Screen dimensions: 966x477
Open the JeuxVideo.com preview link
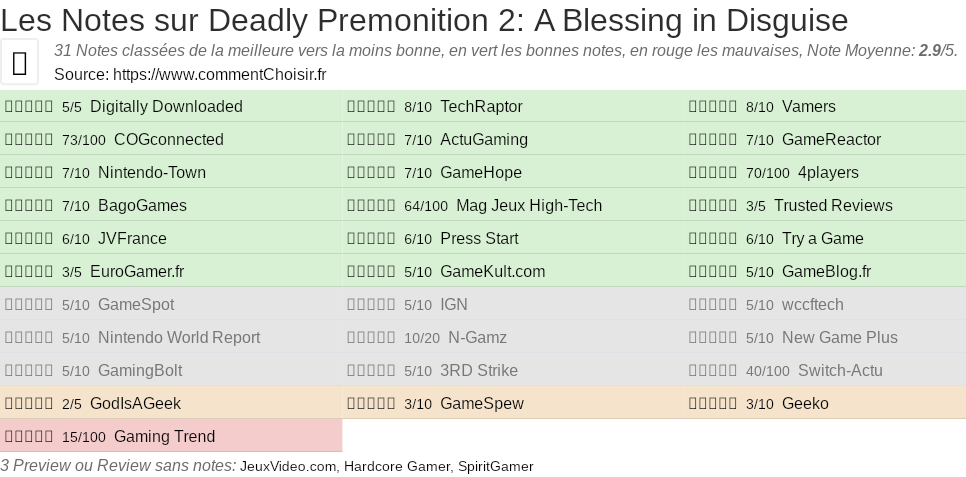[289, 466]
